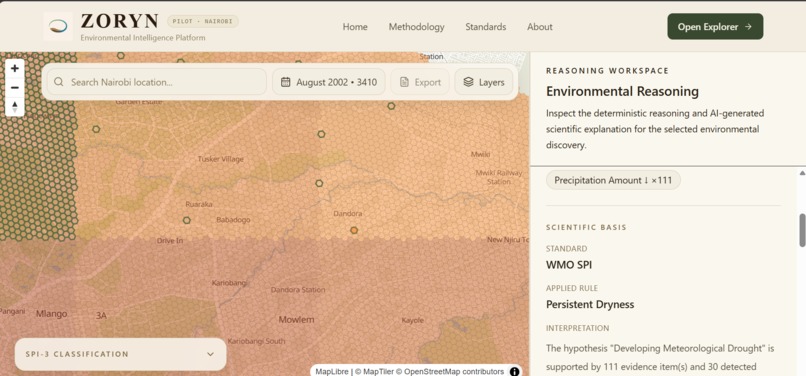Image resolution: width=806 pixels, height=376 pixels.
Task: Click the Persistent Dryness applied rule text
Action: pos(590,304)
